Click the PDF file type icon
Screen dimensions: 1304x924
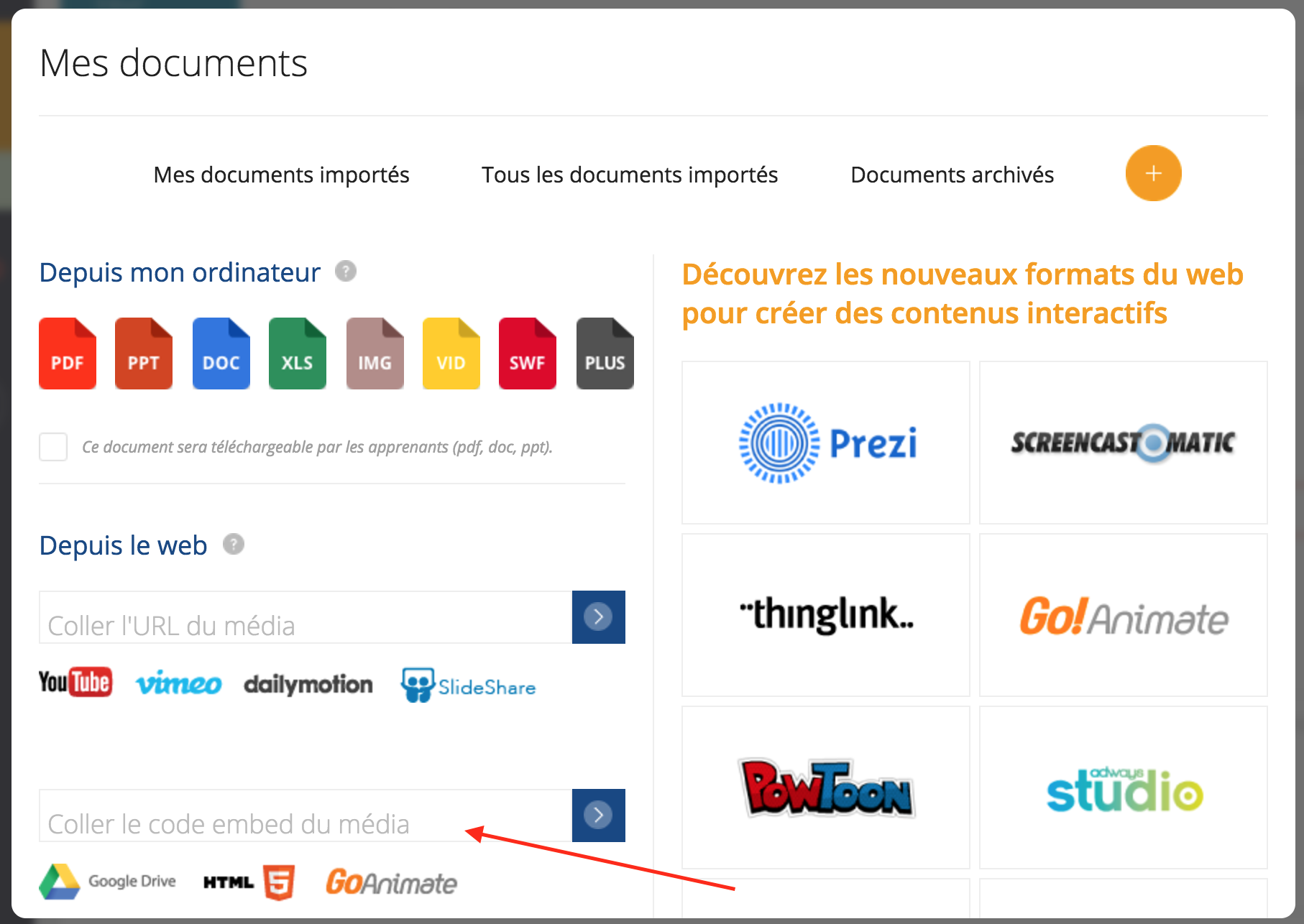[x=68, y=354]
